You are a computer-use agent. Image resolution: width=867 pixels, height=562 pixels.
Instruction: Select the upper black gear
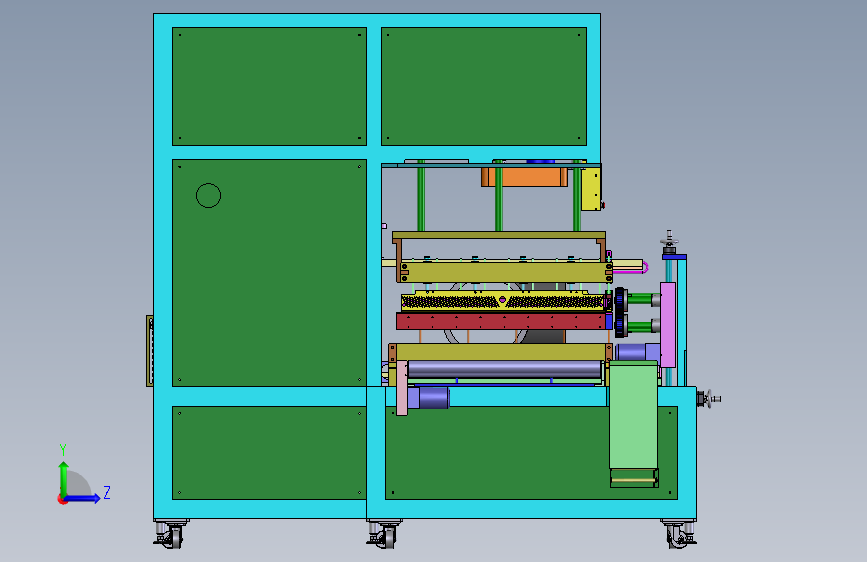point(620,300)
